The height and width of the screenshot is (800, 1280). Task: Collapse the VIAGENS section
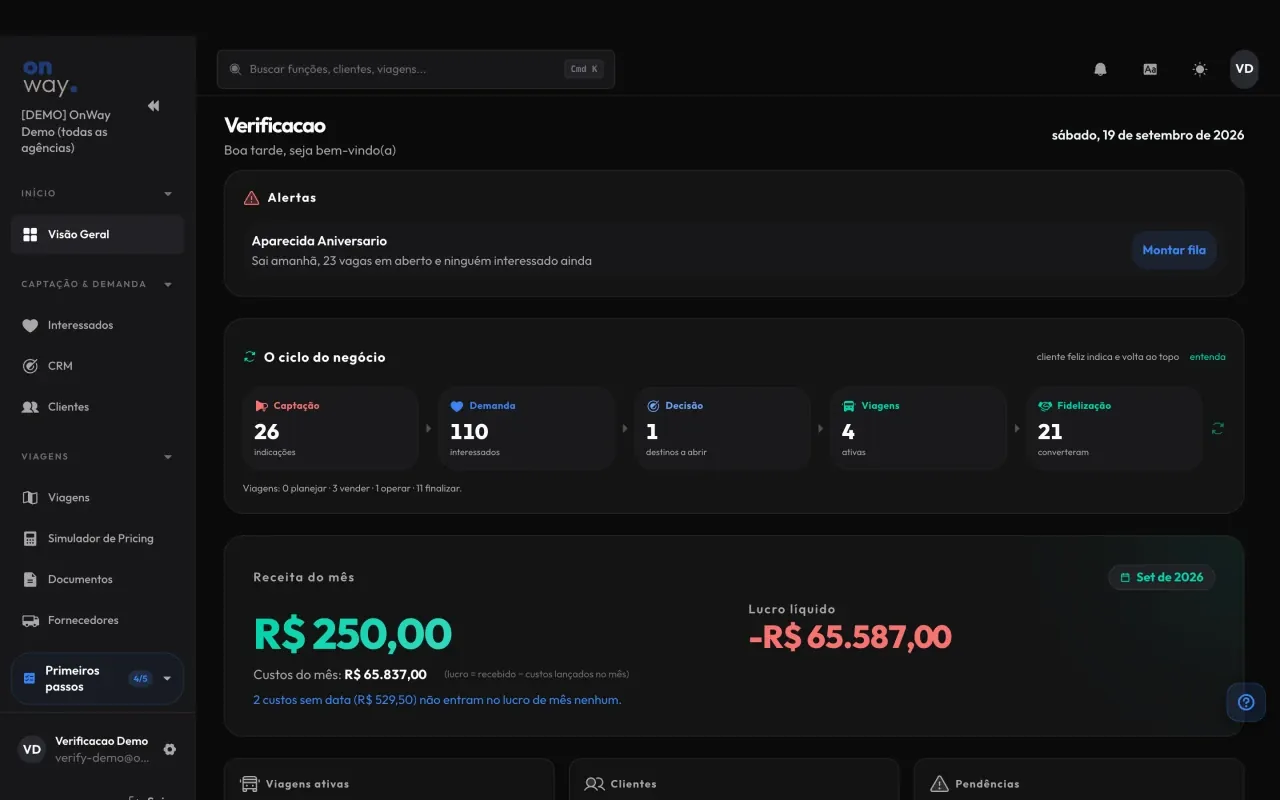click(97, 456)
